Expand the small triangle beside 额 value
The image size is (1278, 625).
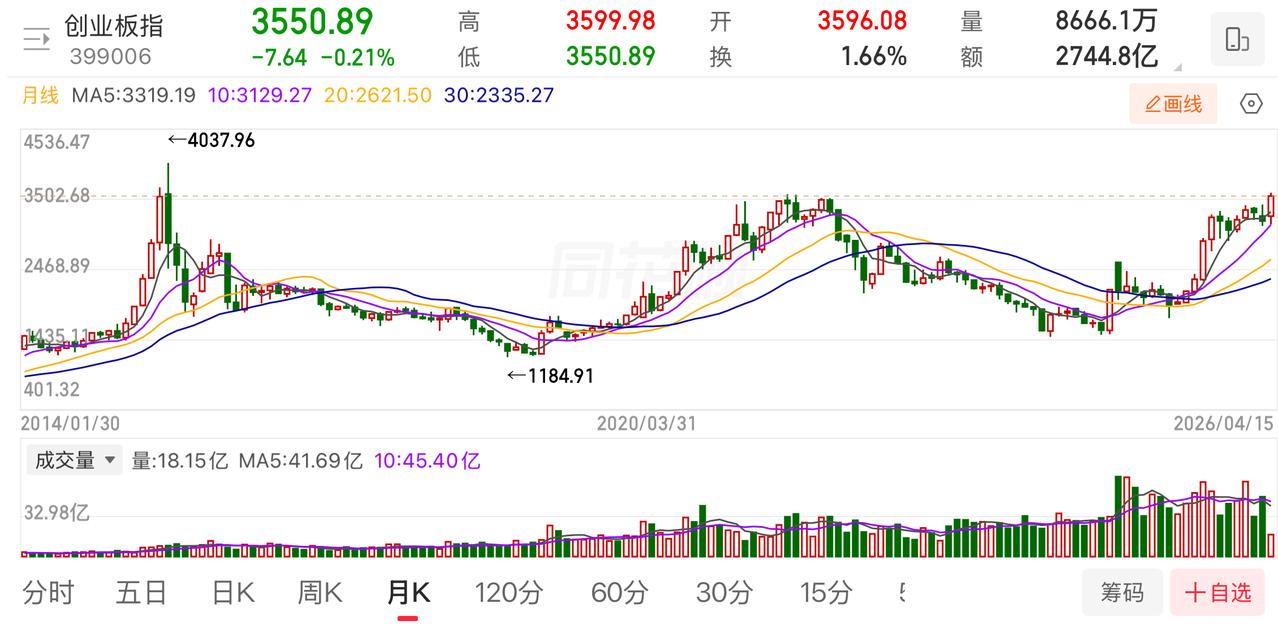tap(1177, 68)
